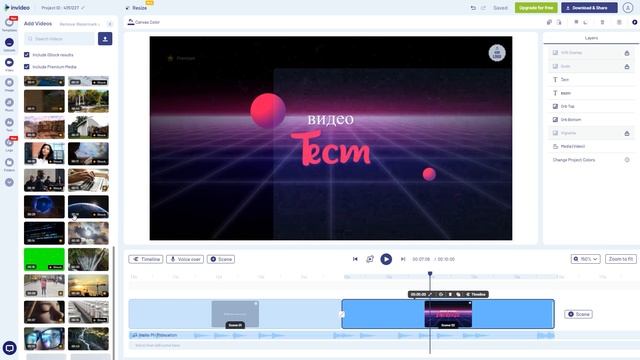This screenshot has width=640, height=360.
Task: Add a Scene from the toolbar
Action: (221, 259)
